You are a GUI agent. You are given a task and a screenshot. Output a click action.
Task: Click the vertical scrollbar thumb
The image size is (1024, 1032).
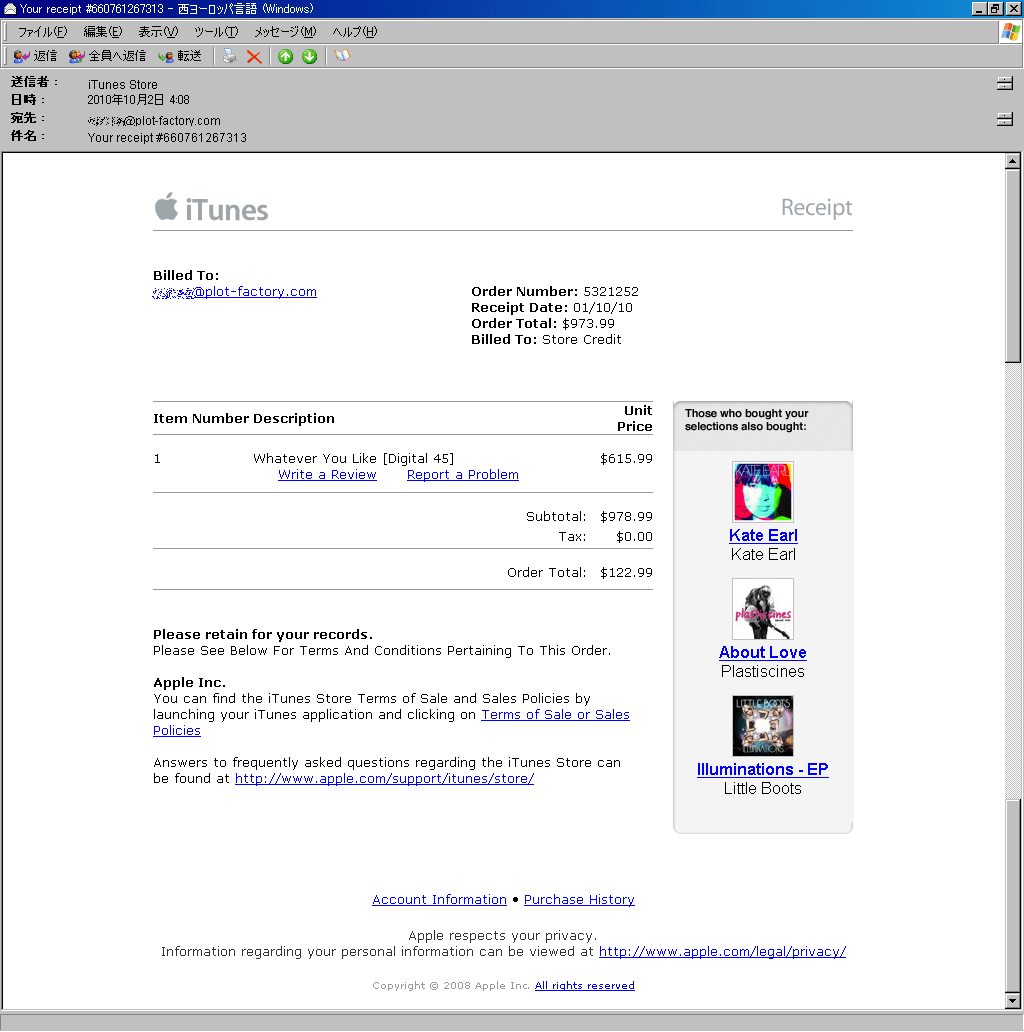[1013, 265]
